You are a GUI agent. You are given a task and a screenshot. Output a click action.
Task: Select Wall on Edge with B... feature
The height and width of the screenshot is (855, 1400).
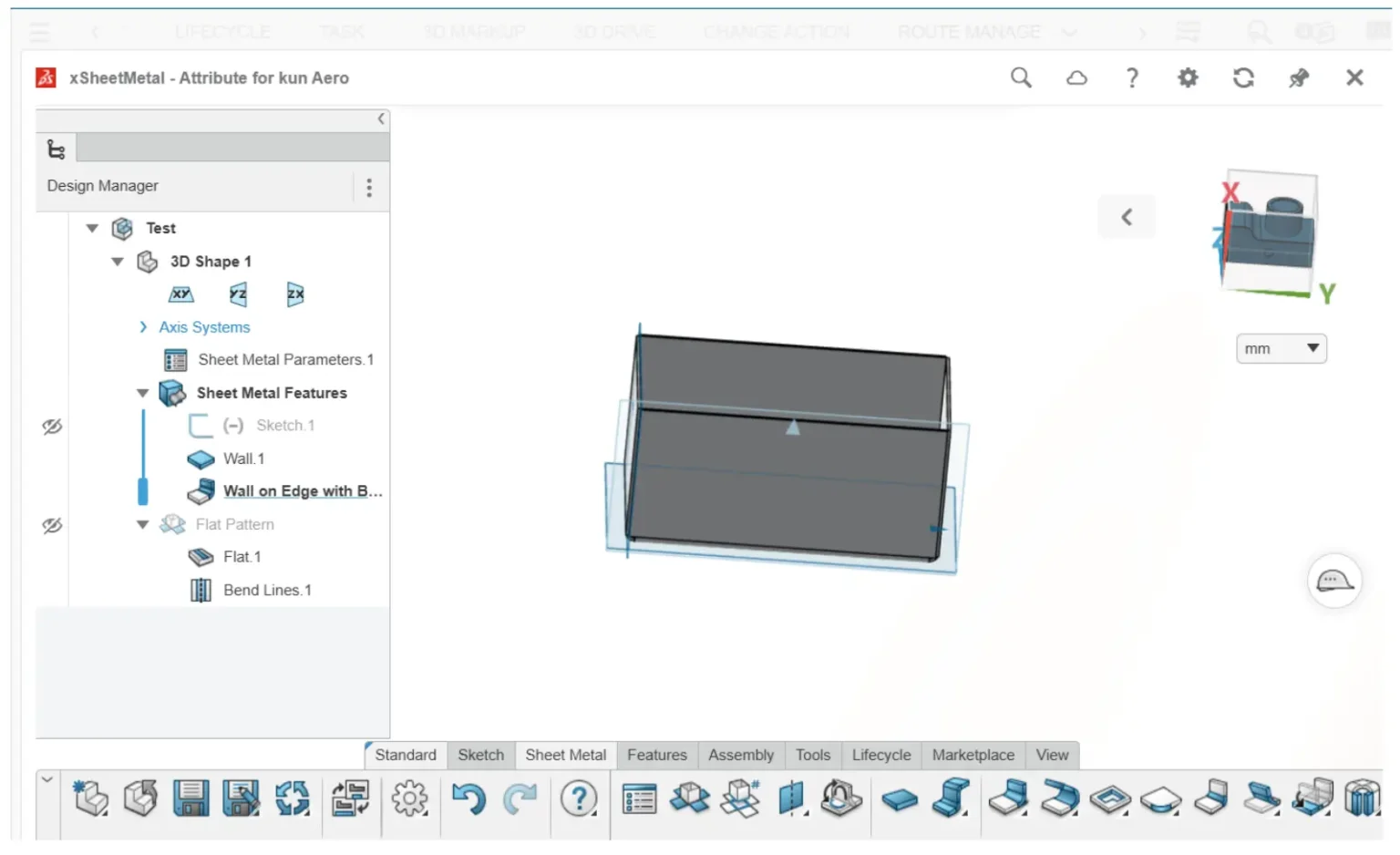point(303,491)
